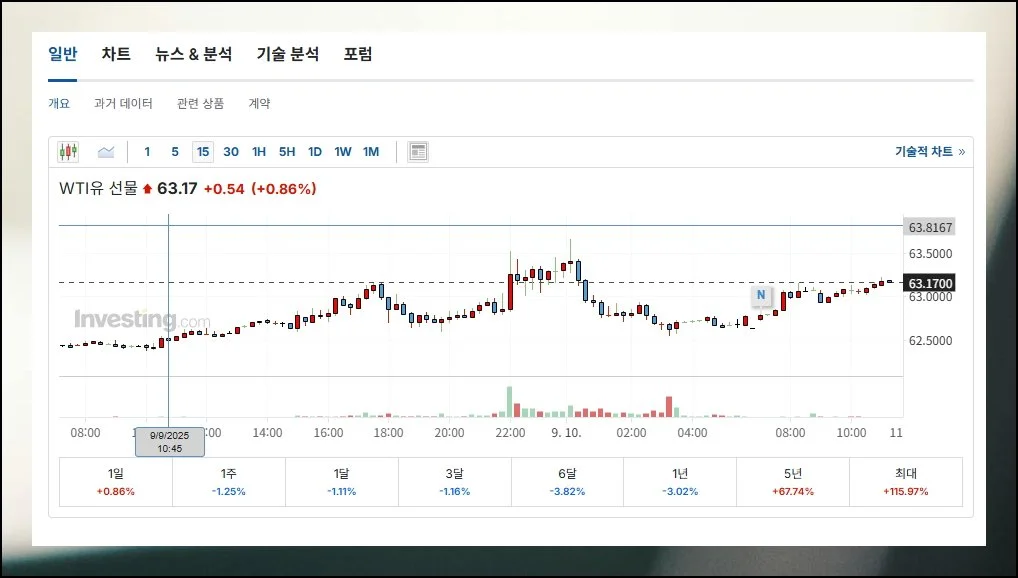The image size is (1018, 578).
Task: Open the 기술 분석 tab
Action: click(287, 54)
